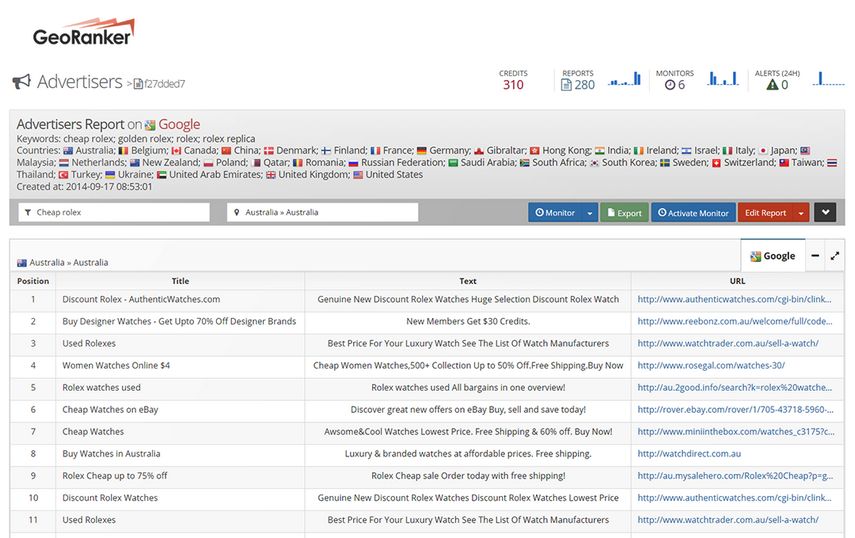Open the Reports document icon

click(x=567, y=85)
